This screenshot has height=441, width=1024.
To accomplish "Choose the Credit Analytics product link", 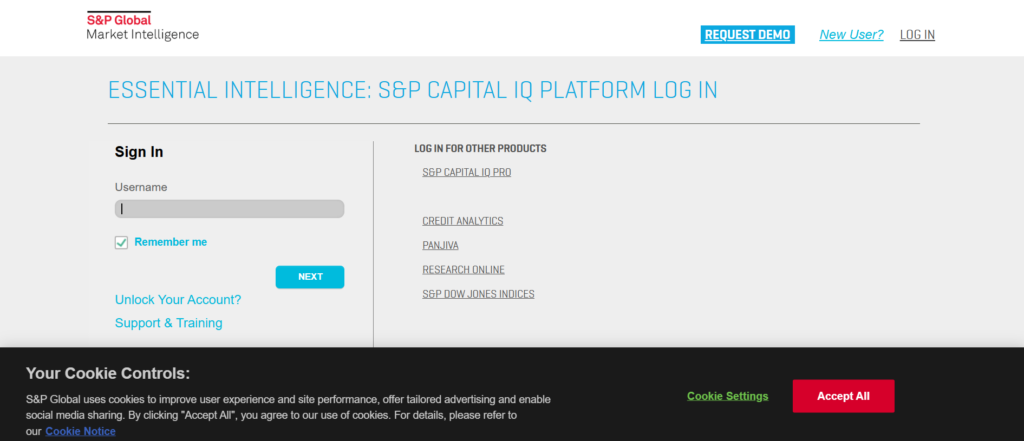I will [463, 221].
